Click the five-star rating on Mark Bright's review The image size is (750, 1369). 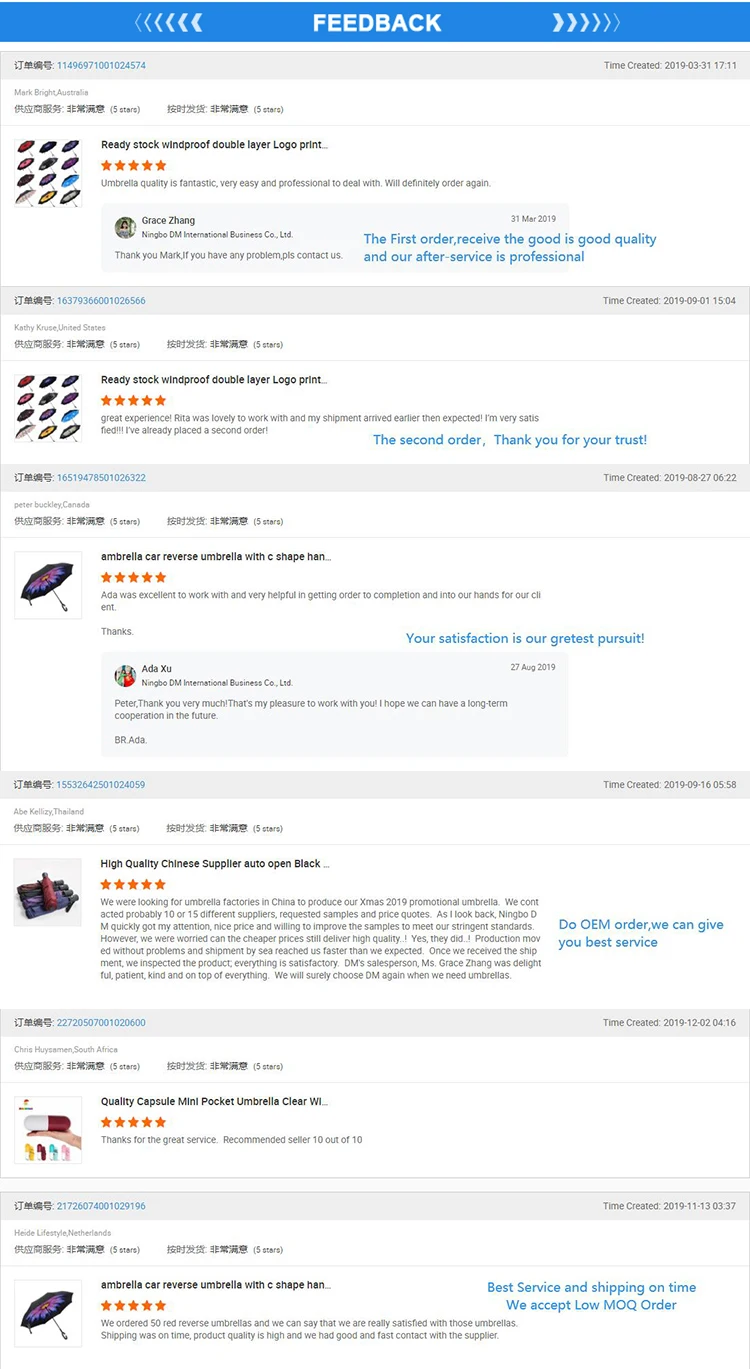tap(133, 165)
